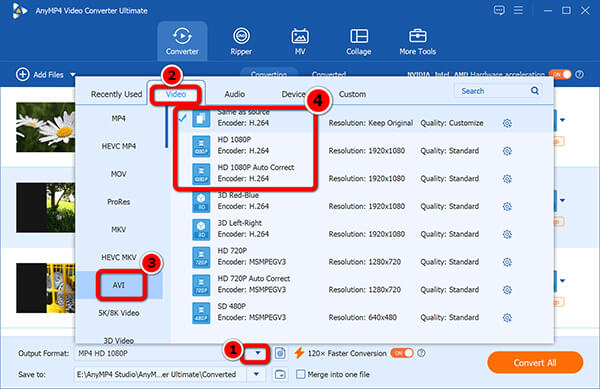This screenshot has height=389, width=600.
Task: Open settings gear for SD 480P profile
Action: (x=507, y=317)
